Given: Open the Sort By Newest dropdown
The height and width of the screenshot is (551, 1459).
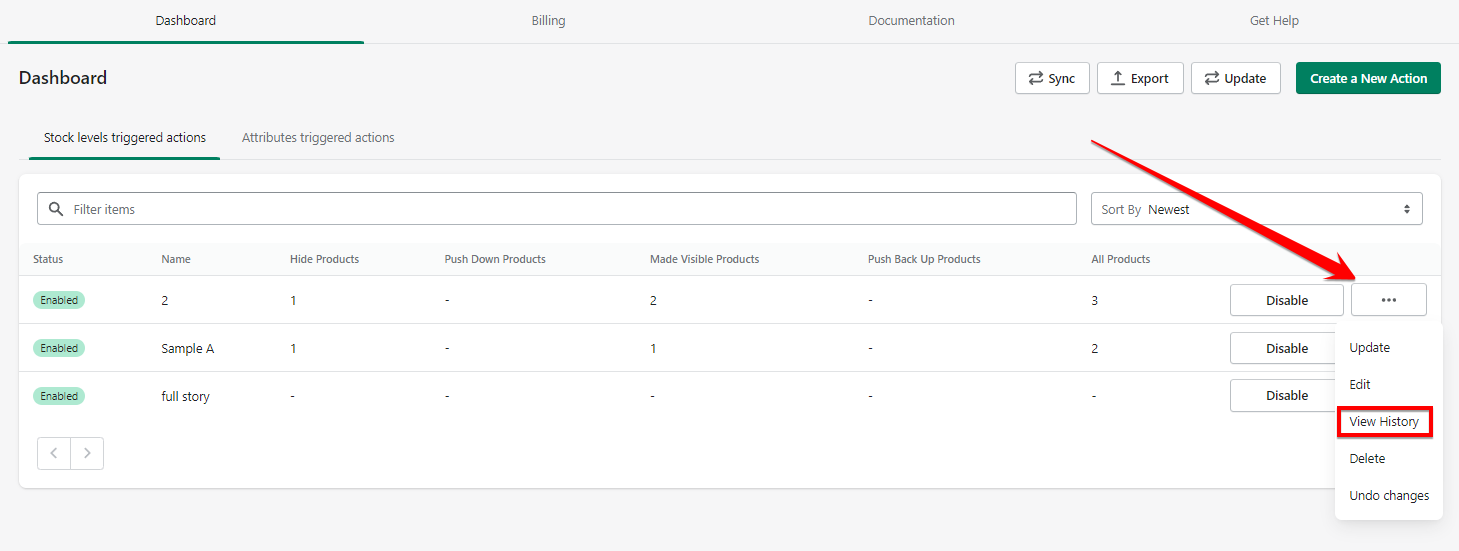Looking at the screenshot, I should (1256, 209).
